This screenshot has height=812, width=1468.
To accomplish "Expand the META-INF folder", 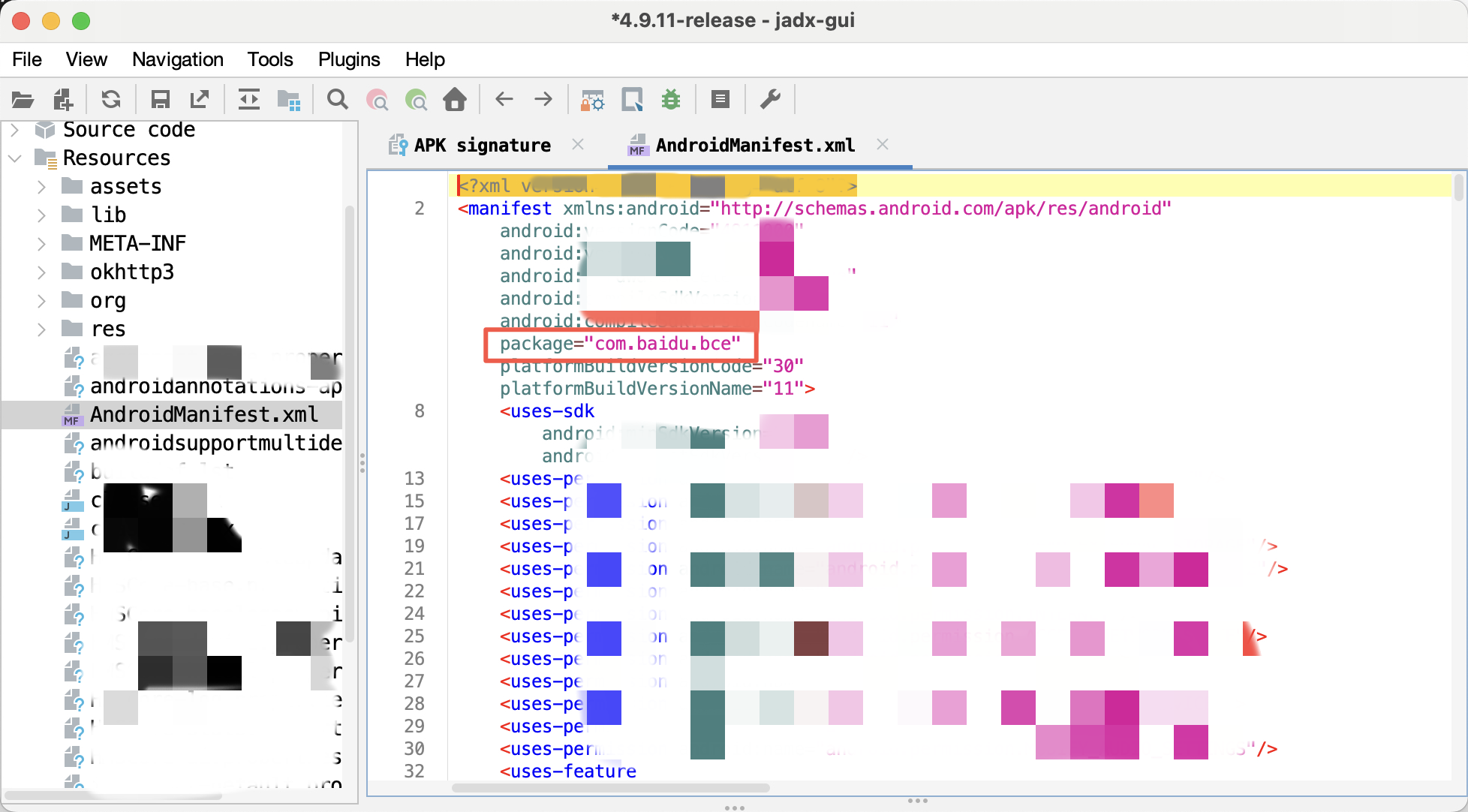I will point(41,244).
